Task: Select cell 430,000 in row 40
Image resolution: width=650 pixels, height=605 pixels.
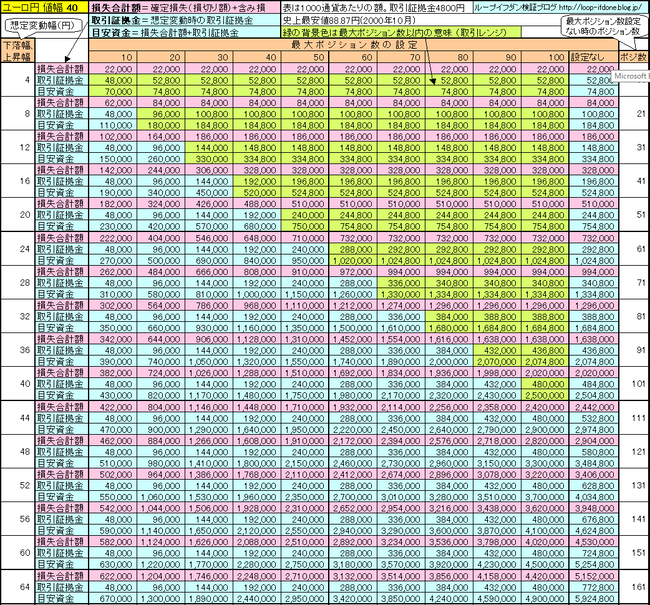Action: pyautogui.click(x=113, y=395)
